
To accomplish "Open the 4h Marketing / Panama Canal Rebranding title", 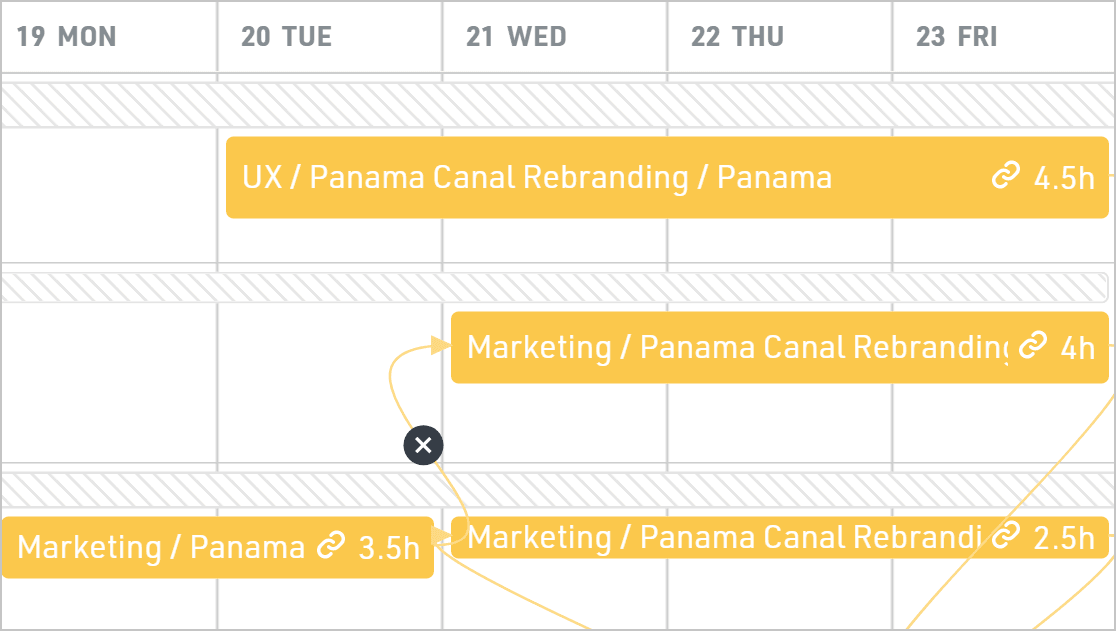I will click(x=737, y=347).
